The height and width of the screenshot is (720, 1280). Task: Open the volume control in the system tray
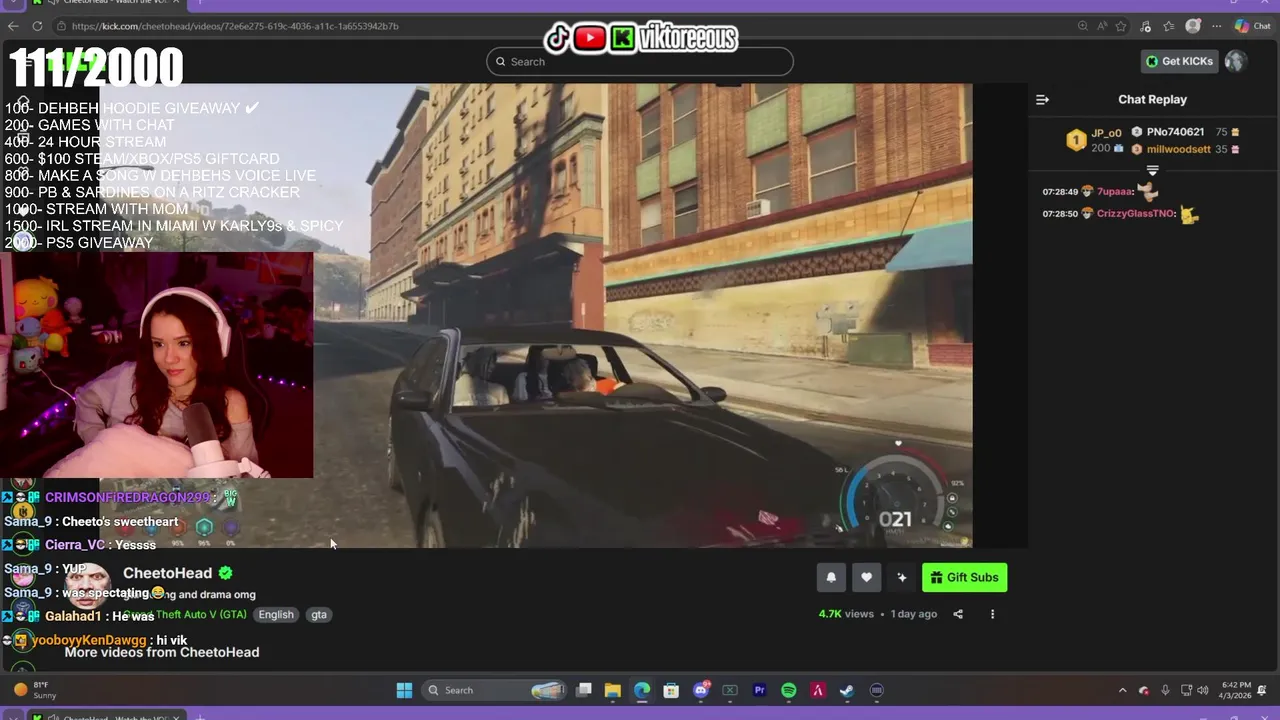[1203, 690]
